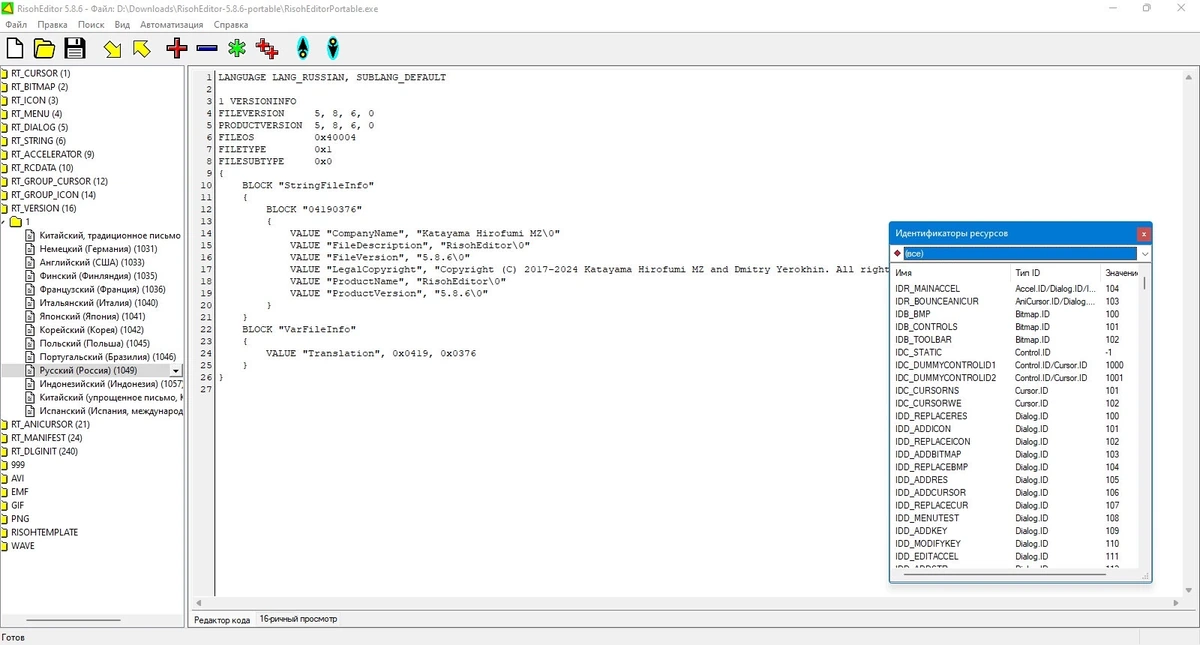
Task: Open the resource identifiers filter combo box
Action: point(1021,254)
